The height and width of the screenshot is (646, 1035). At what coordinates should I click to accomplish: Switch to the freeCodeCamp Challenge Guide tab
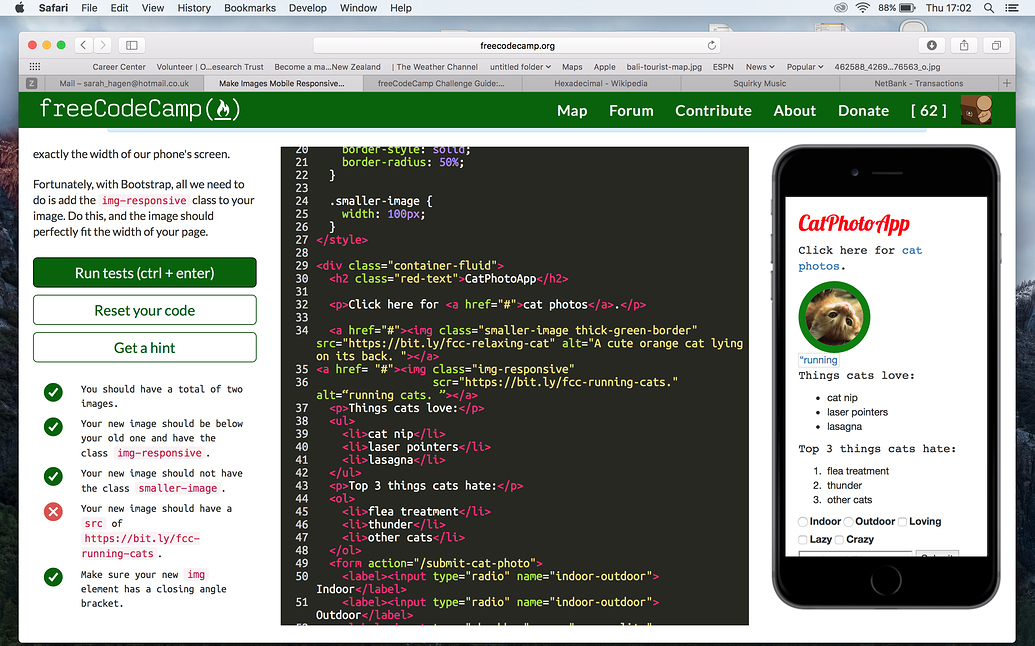click(x=441, y=83)
